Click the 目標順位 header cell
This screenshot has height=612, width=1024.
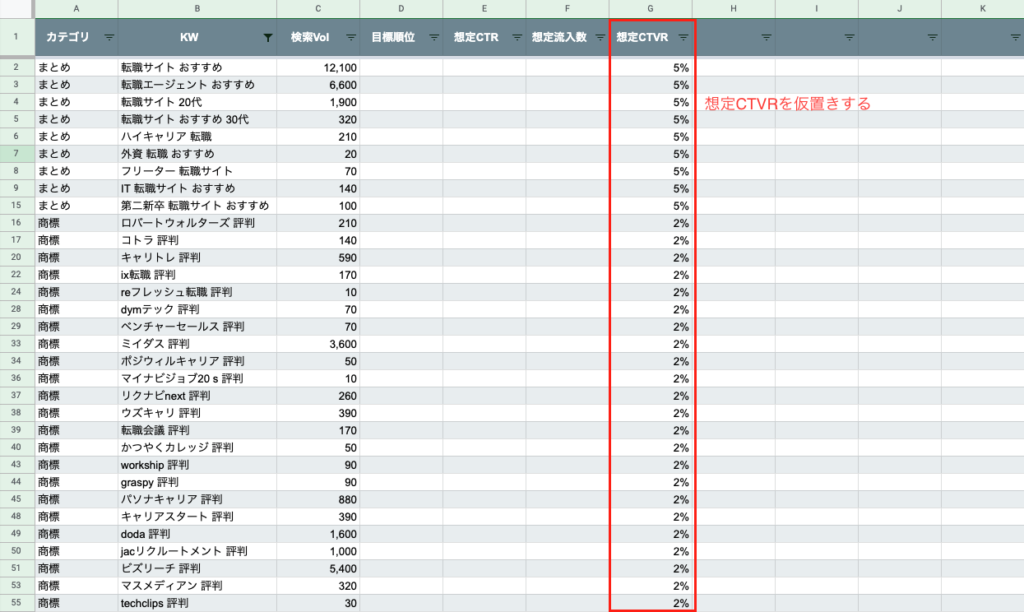[401, 37]
